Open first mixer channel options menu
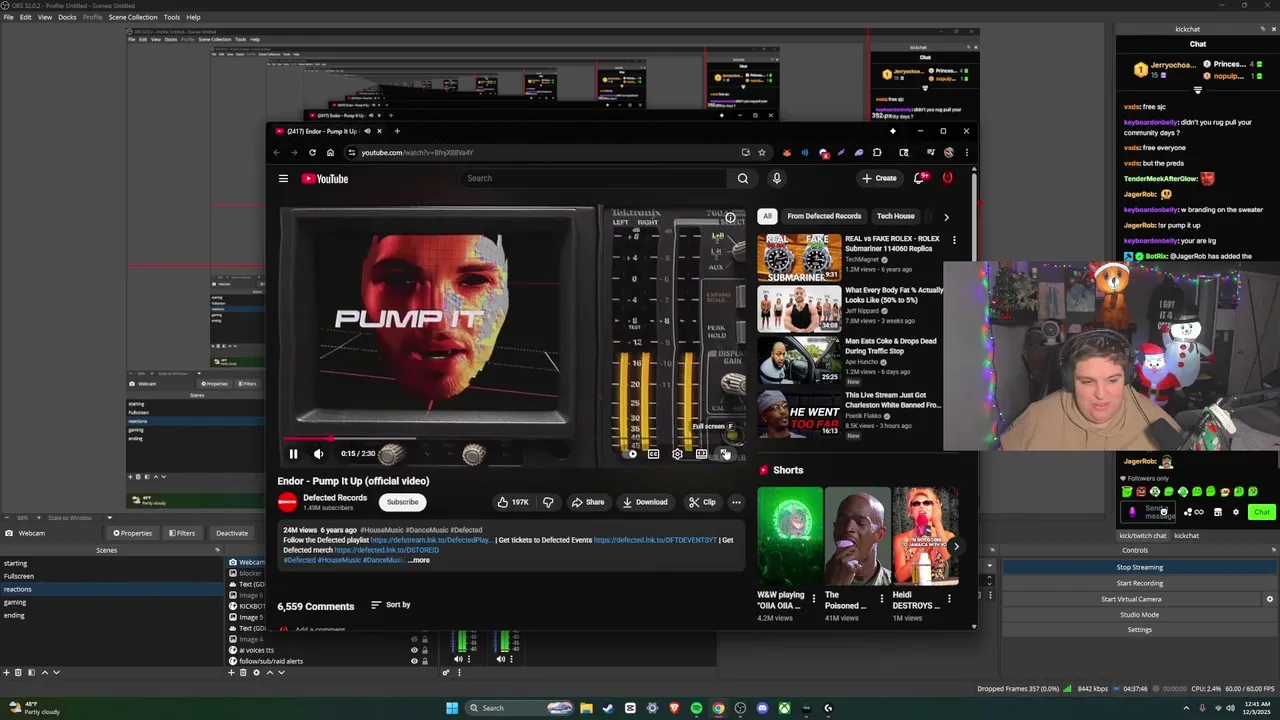The width and height of the screenshot is (1280, 720). click(470, 659)
